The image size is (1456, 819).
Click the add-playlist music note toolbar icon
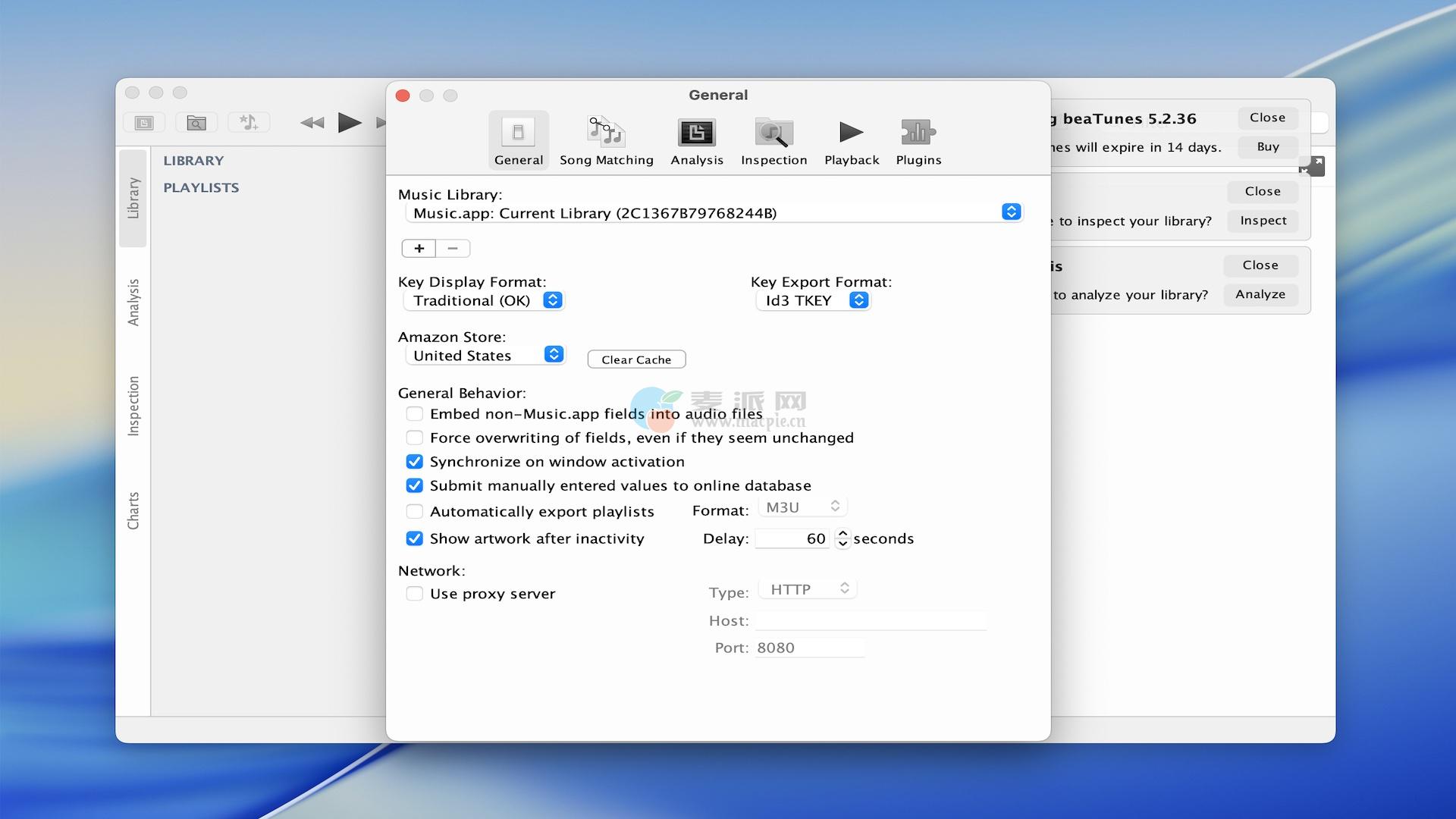point(249,122)
